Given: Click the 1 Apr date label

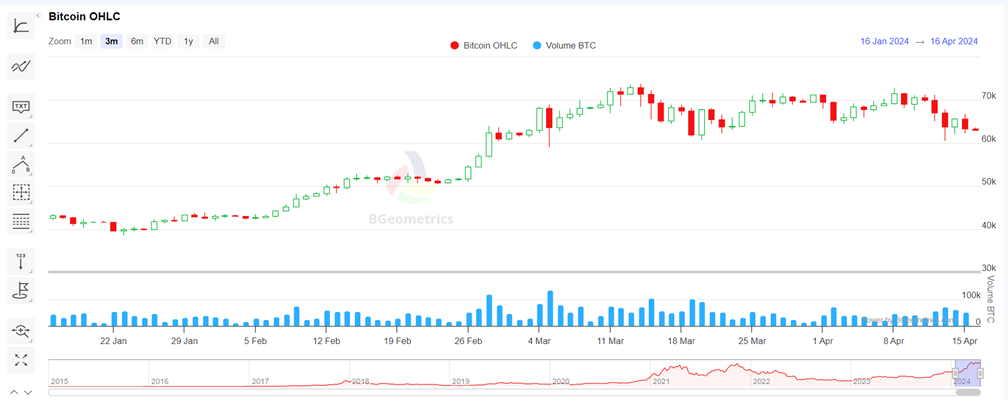Looking at the screenshot, I should [x=824, y=340].
